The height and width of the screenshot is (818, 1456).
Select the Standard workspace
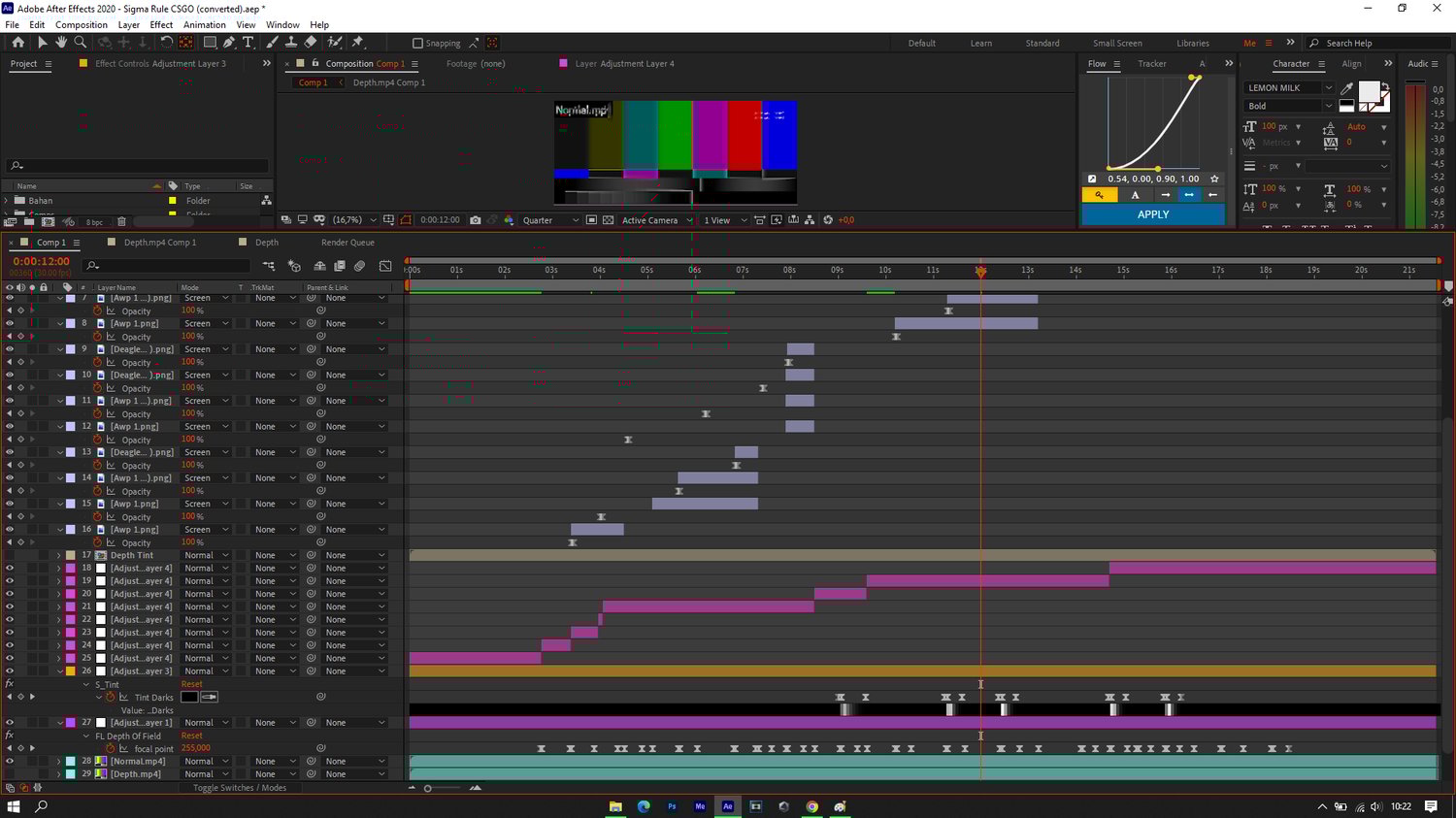pos(1042,44)
